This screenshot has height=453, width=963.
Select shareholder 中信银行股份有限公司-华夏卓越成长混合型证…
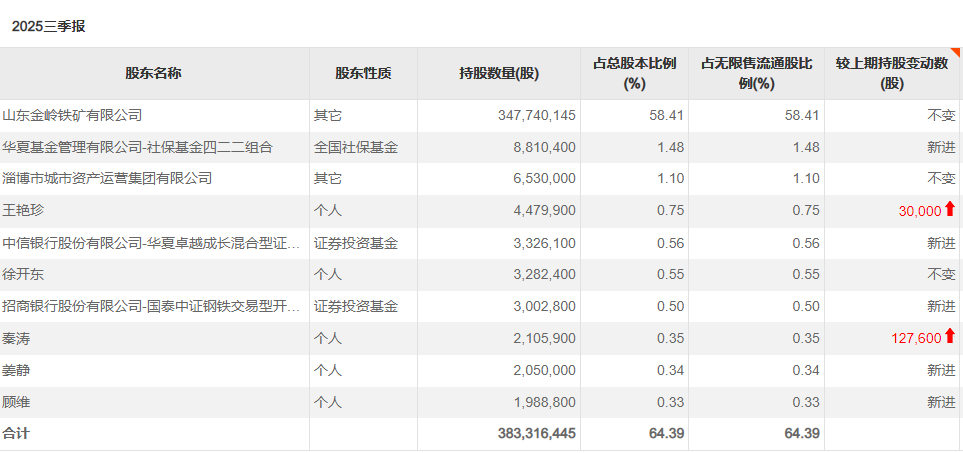point(152,243)
